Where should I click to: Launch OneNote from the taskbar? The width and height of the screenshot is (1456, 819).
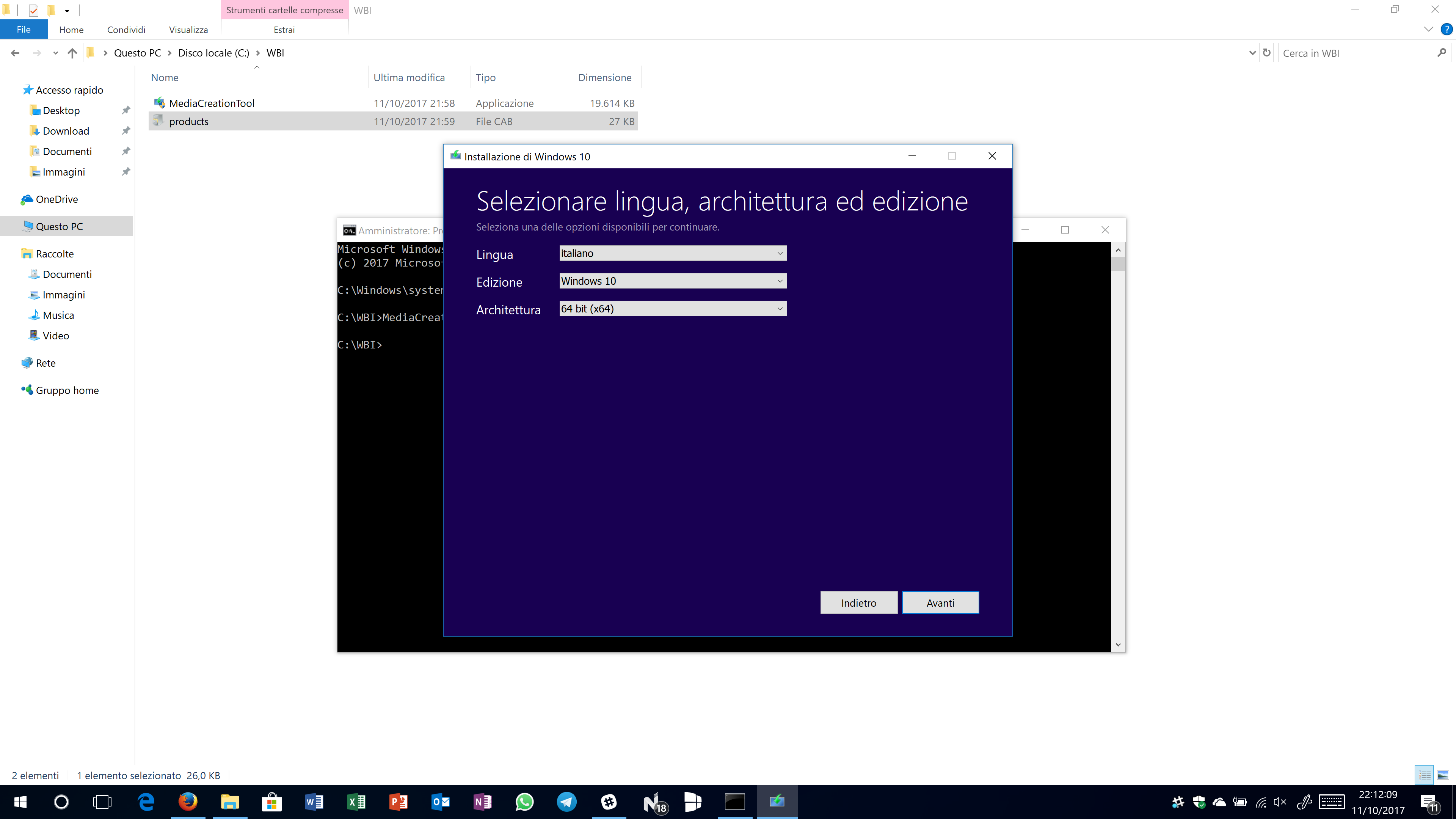click(482, 802)
